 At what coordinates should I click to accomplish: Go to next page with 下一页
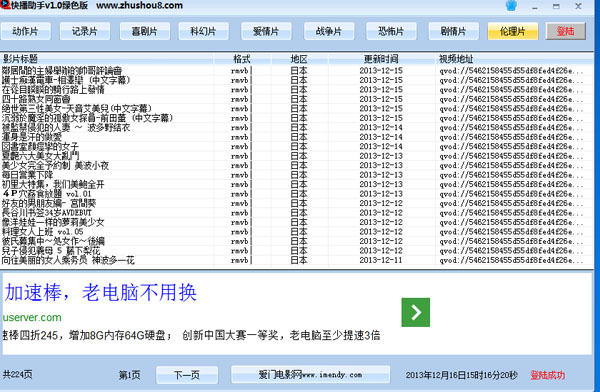click(187, 375)
